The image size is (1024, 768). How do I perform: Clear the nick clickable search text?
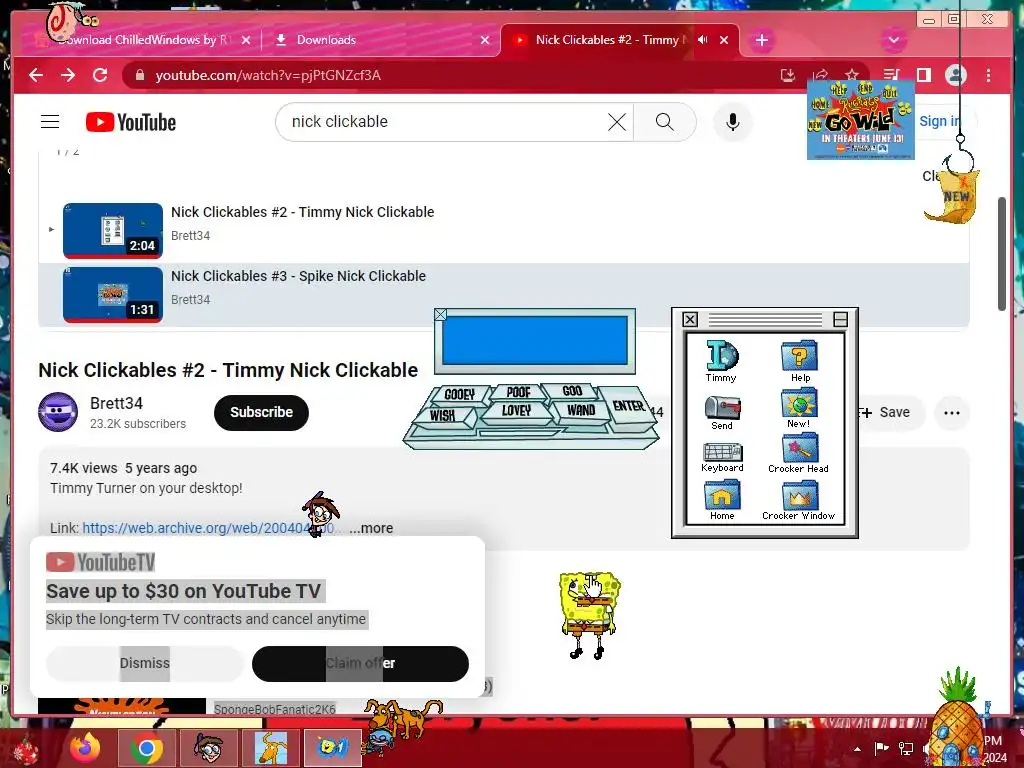point(616,122)
